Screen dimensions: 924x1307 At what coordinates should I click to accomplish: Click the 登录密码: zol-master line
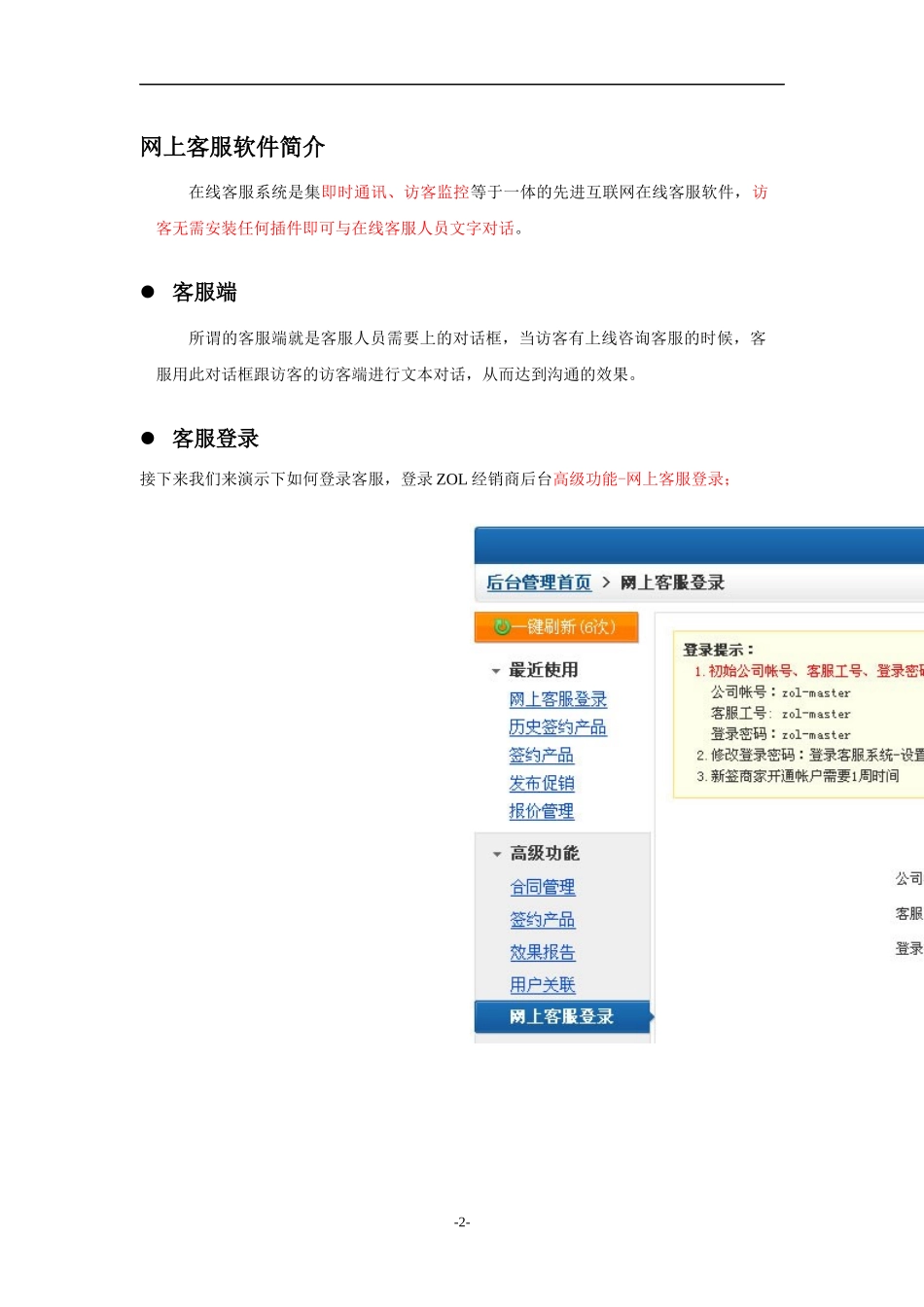tap(780, 734)
